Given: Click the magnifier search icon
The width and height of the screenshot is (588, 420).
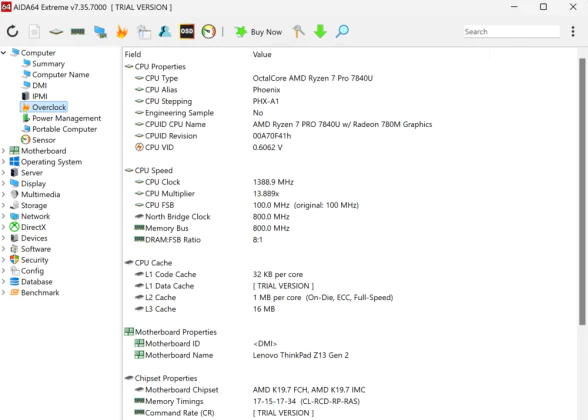Looking at the screenshot, I should pyautogui.click(x=342, y=32).
